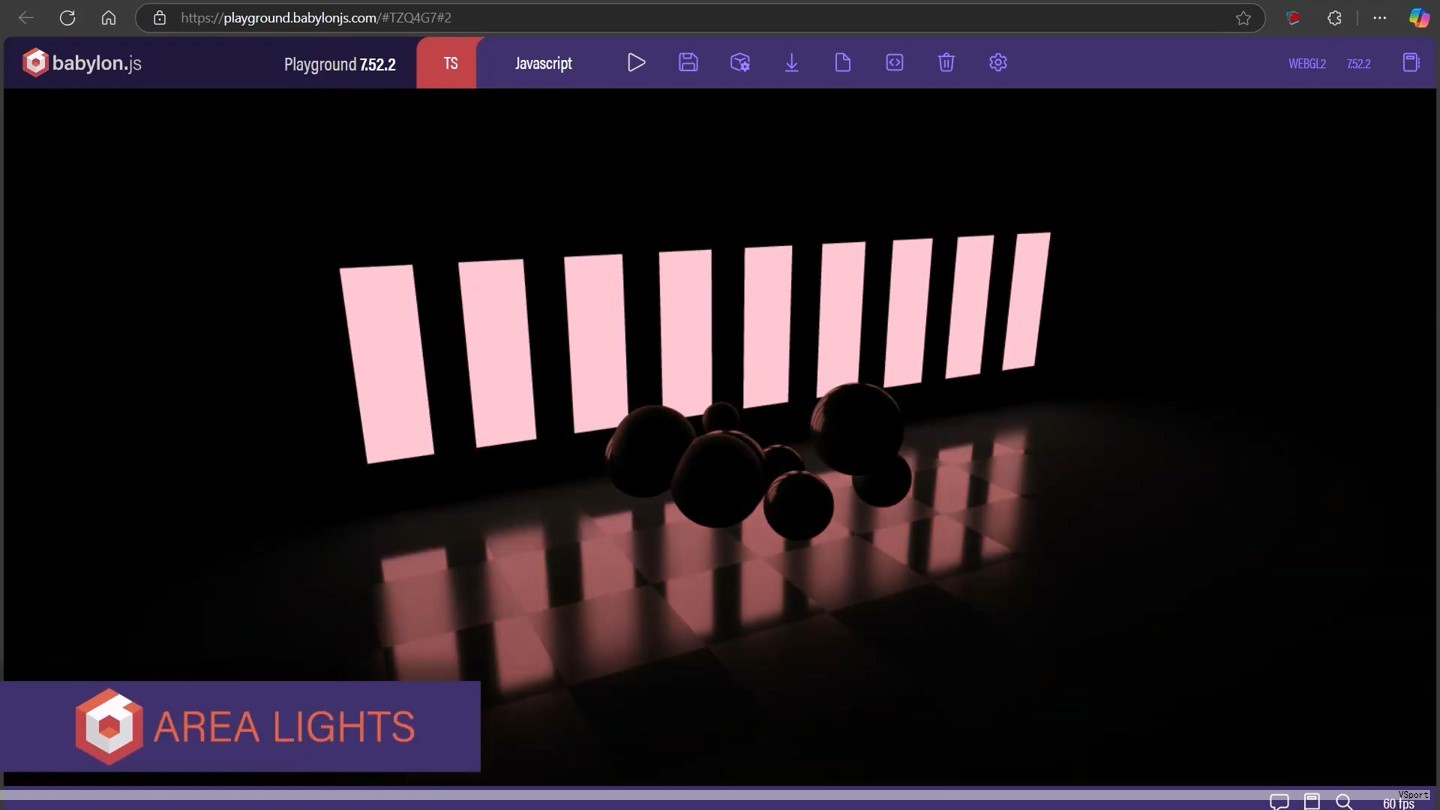Switch language to TS

pos(450,63)
